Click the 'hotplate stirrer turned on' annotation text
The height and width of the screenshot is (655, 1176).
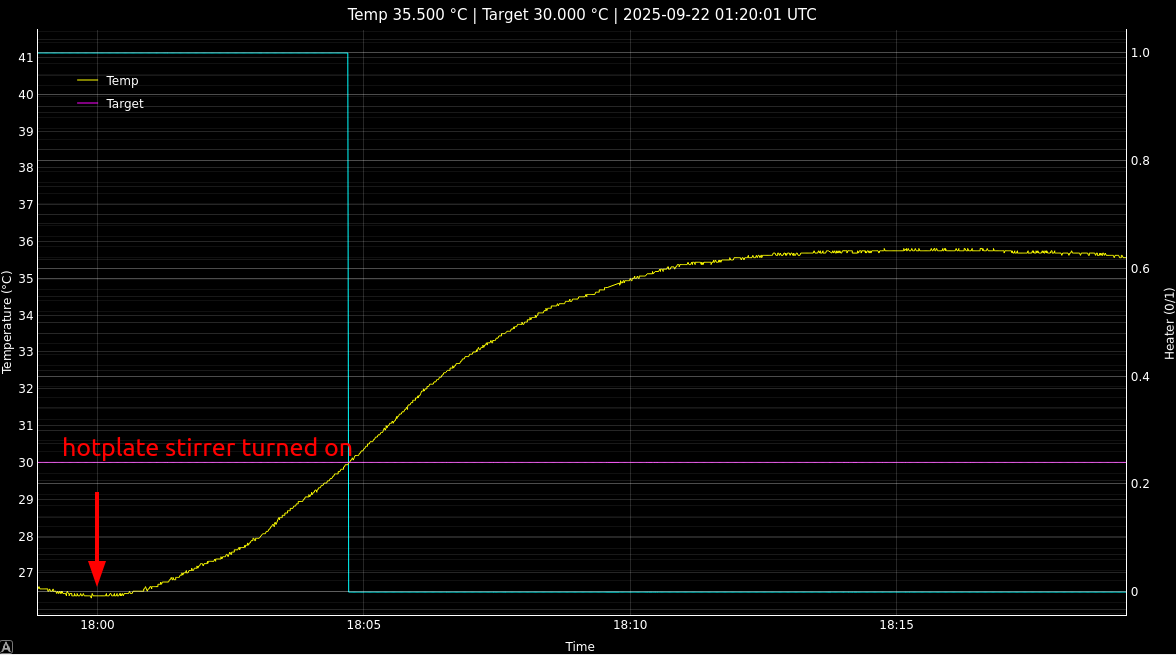point(207,448)
